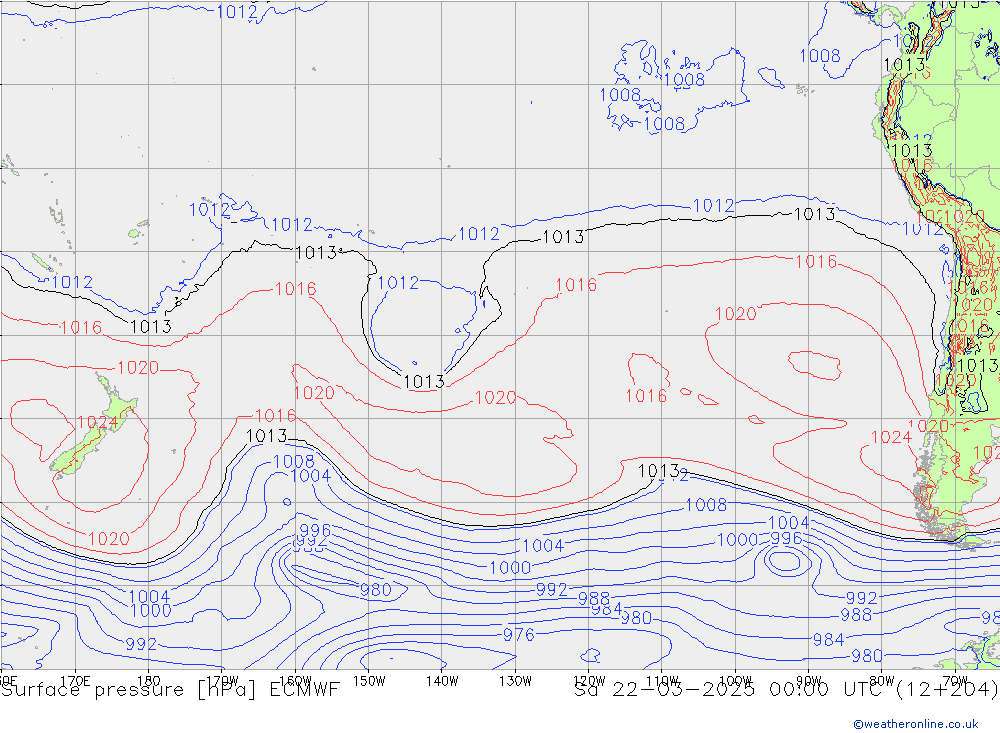Click the 1024 isobar label beside New Zealand

(x=97, y=422)
